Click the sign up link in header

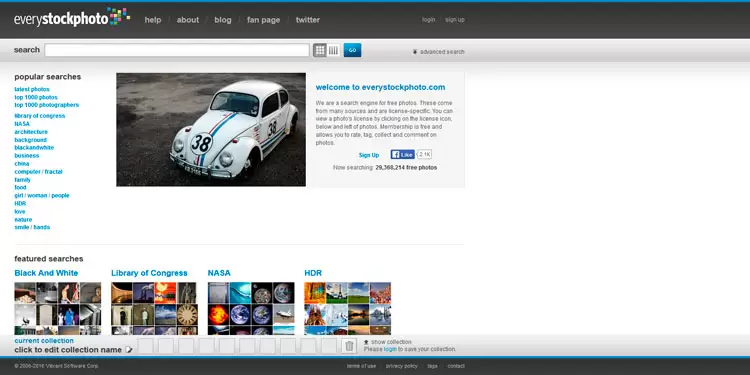pyautogui.click(x=455, y=20)
